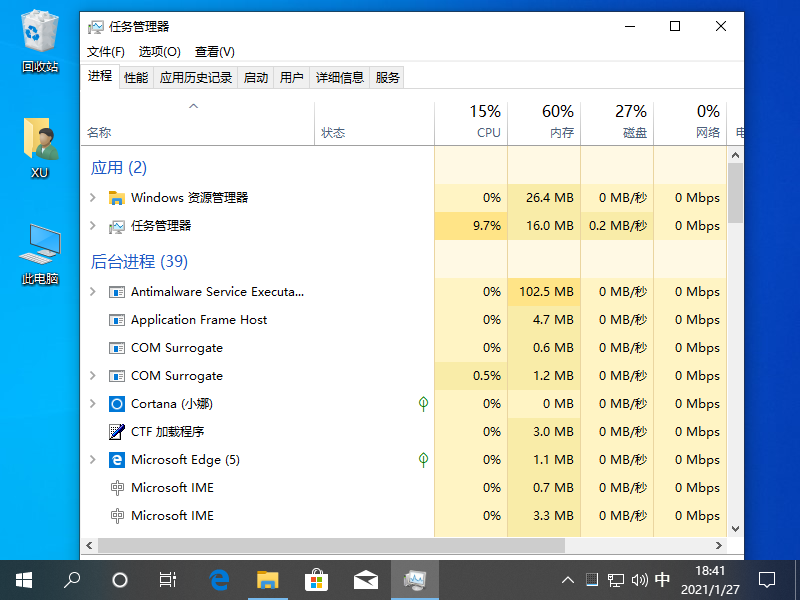Open the 选项(O) menu
Screen dimensions: 800x600
(160, 52)
